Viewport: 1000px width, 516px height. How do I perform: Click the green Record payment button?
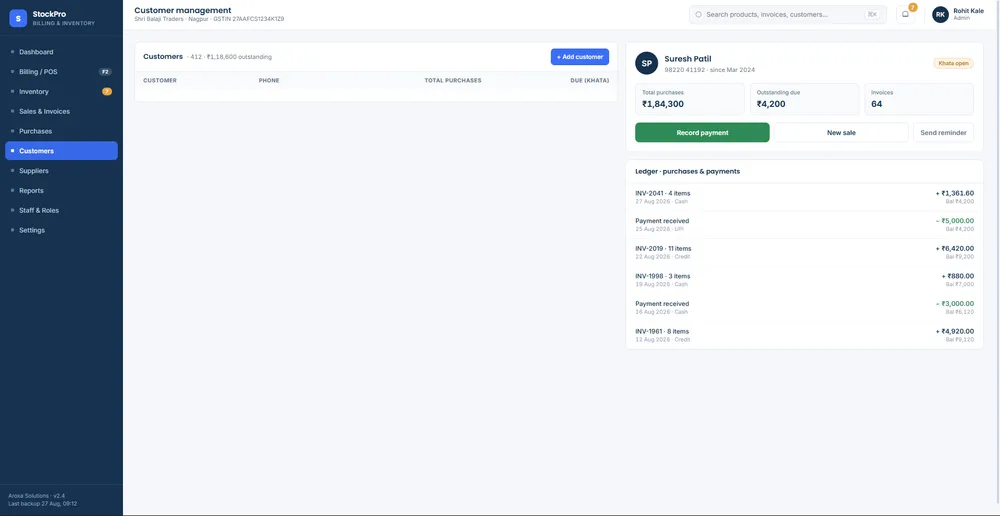(702, 133)
